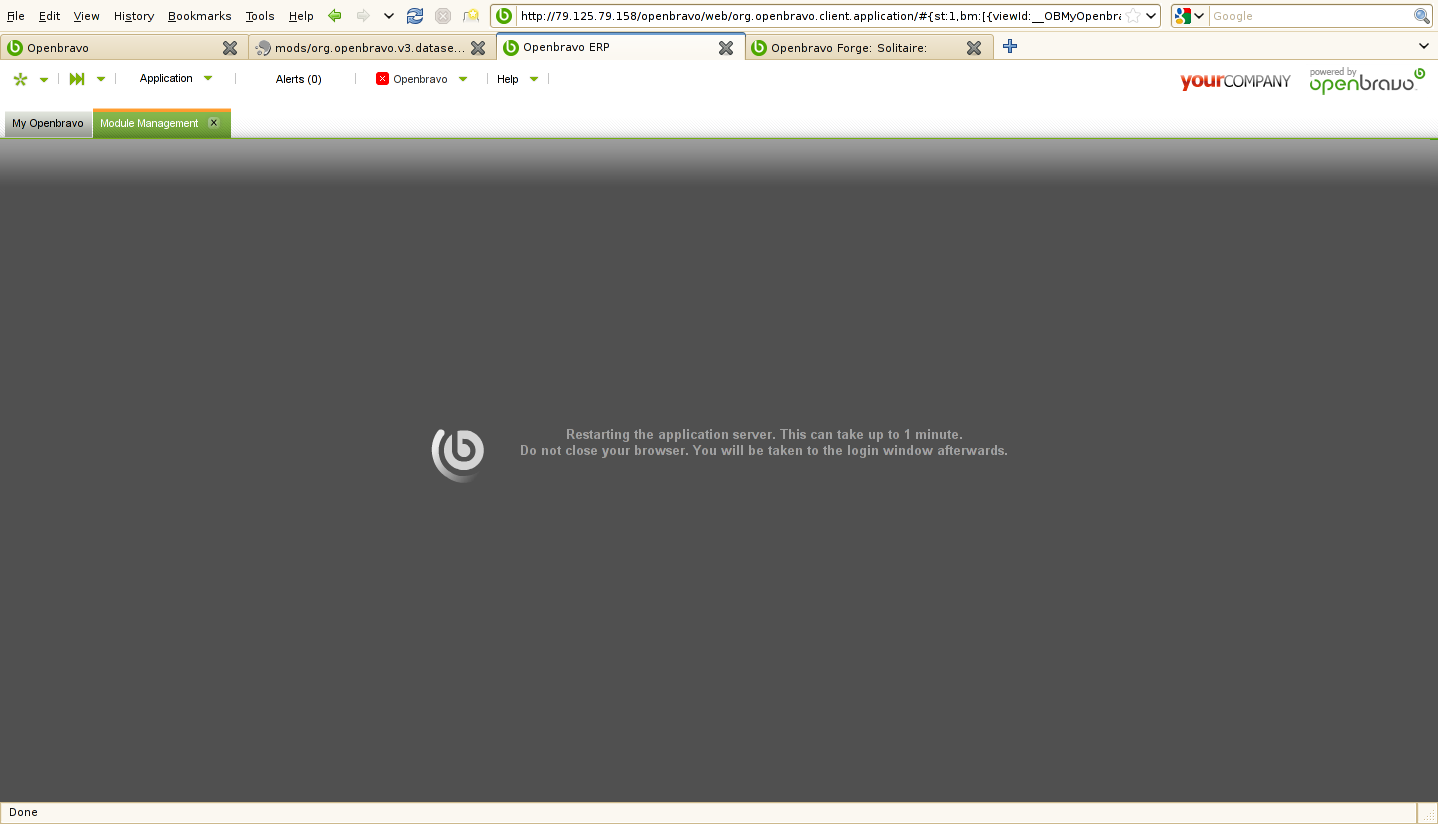Click the Google search magnifier icon
The image size is (1438, 824).
1421,16
